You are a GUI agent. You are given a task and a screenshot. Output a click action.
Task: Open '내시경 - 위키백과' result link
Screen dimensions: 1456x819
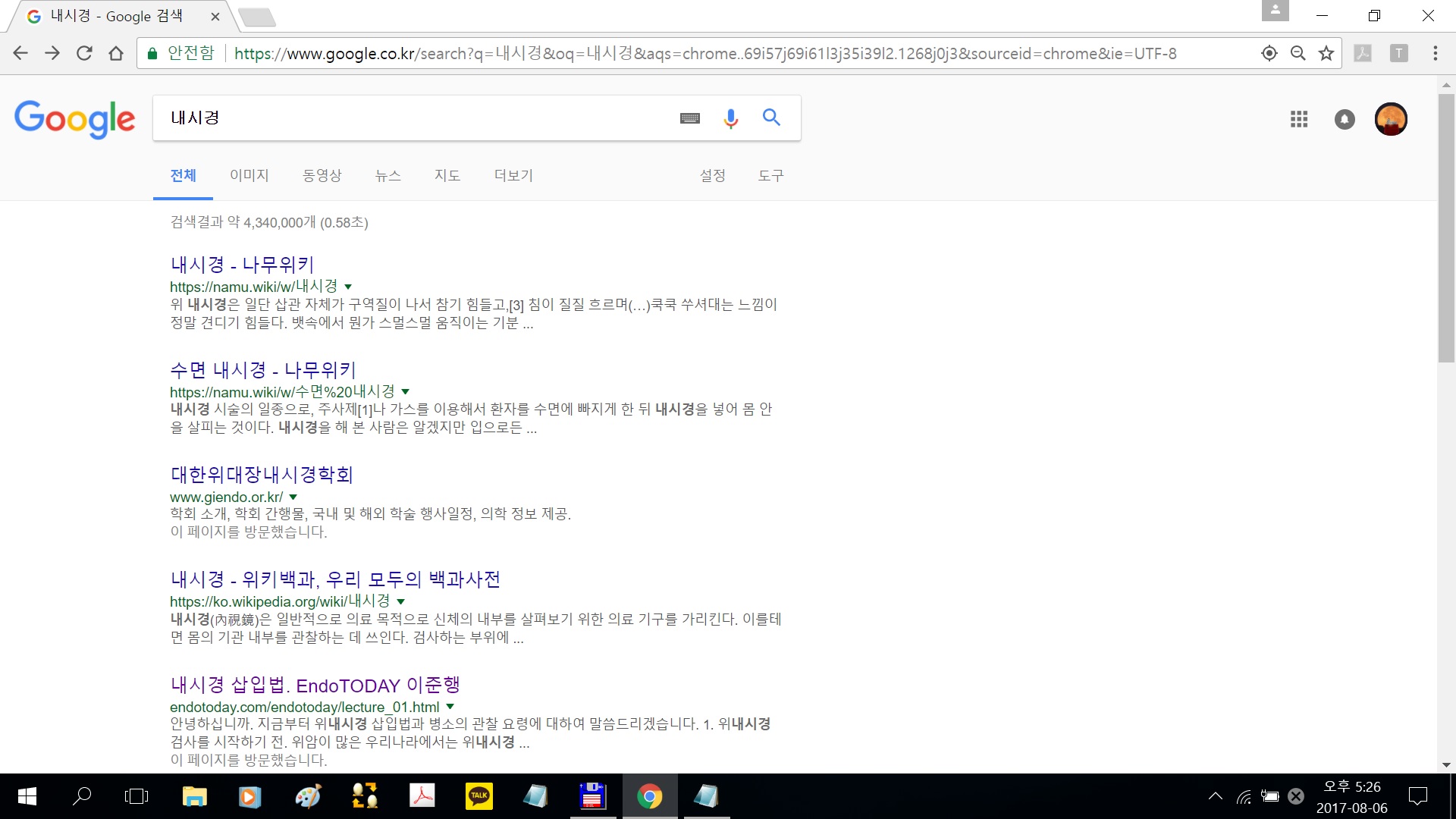coord(335,579)
